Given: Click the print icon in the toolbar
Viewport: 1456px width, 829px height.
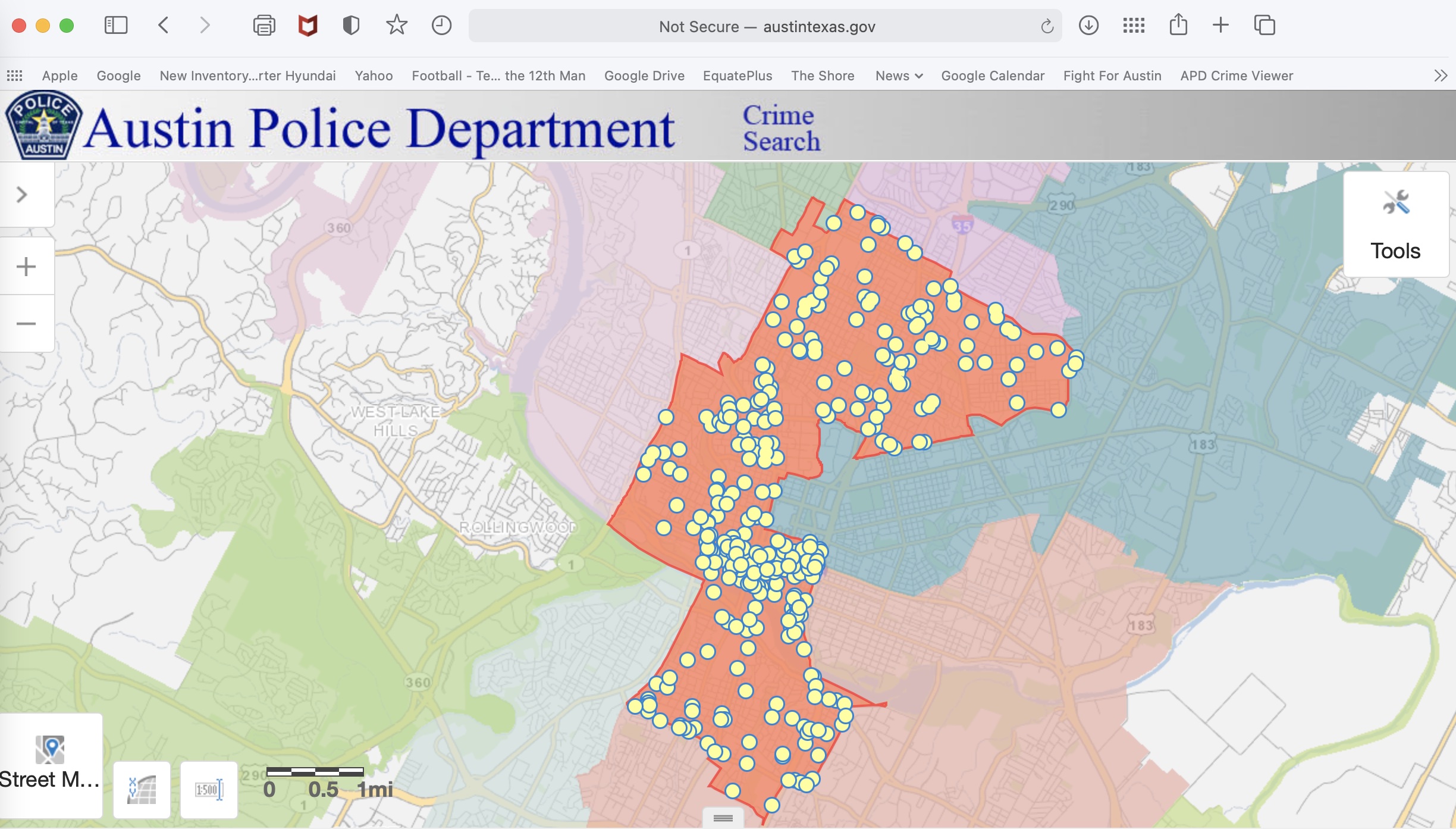Looking at the screenshot, I should coord(263,25).
